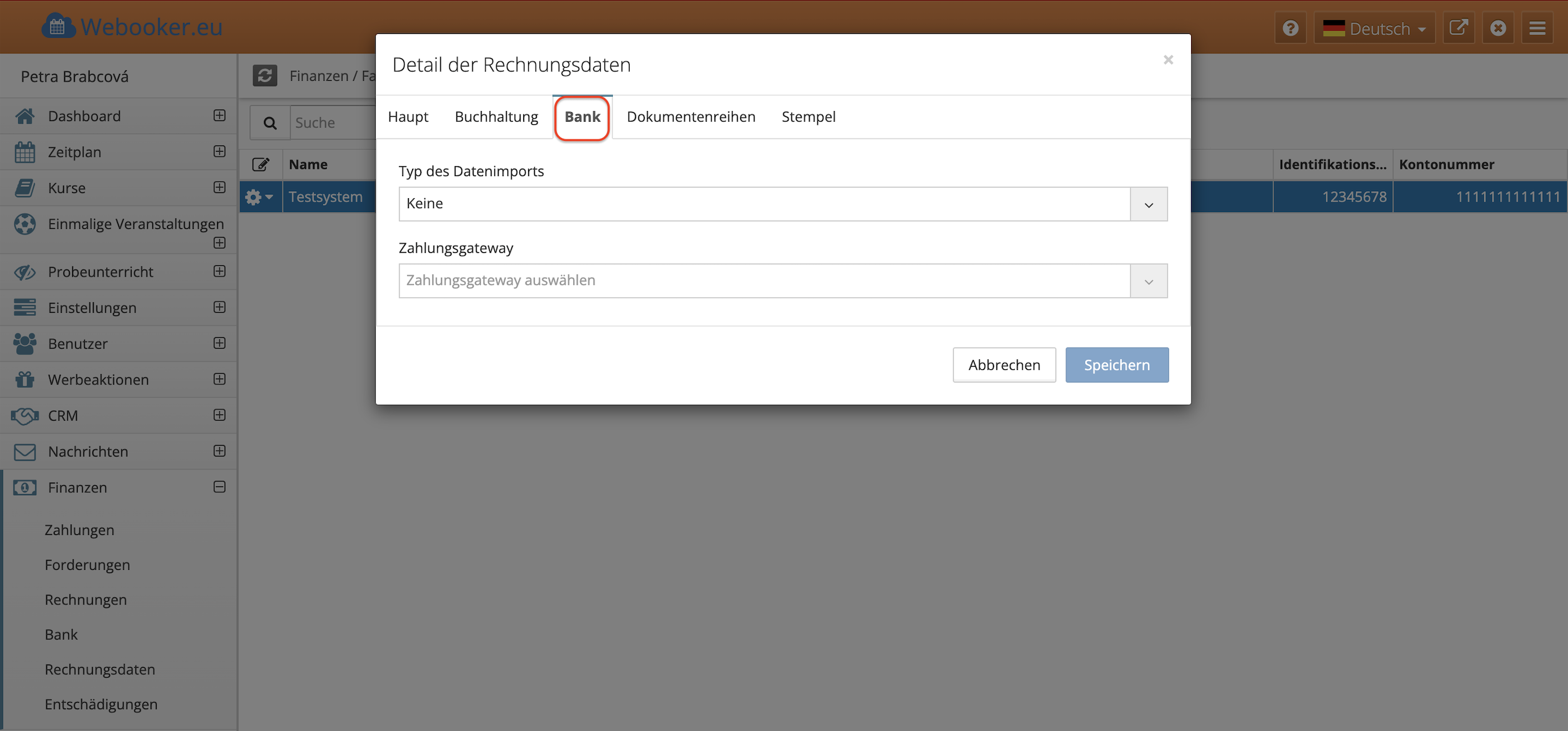Switch to the Buchhaltung tab
Screen dimensions: 1568x731
(496, 117)
